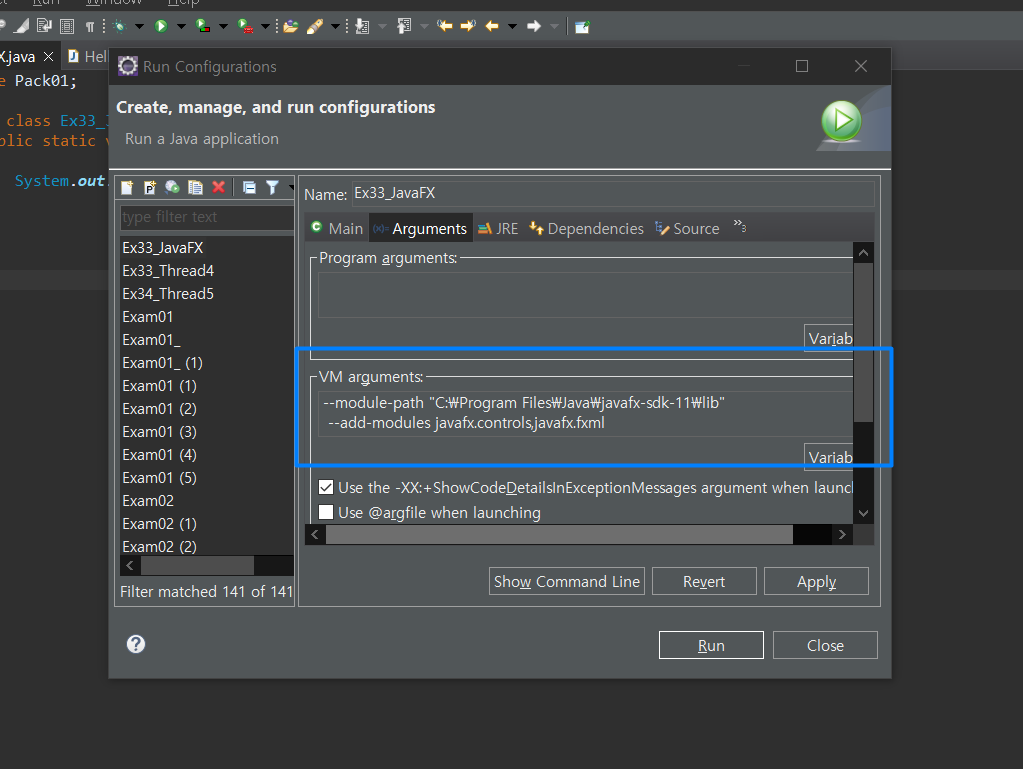The width and height of the screenshot is (1023, 769).
Task: Open the Window menu
Action: (x=114, y=3)
